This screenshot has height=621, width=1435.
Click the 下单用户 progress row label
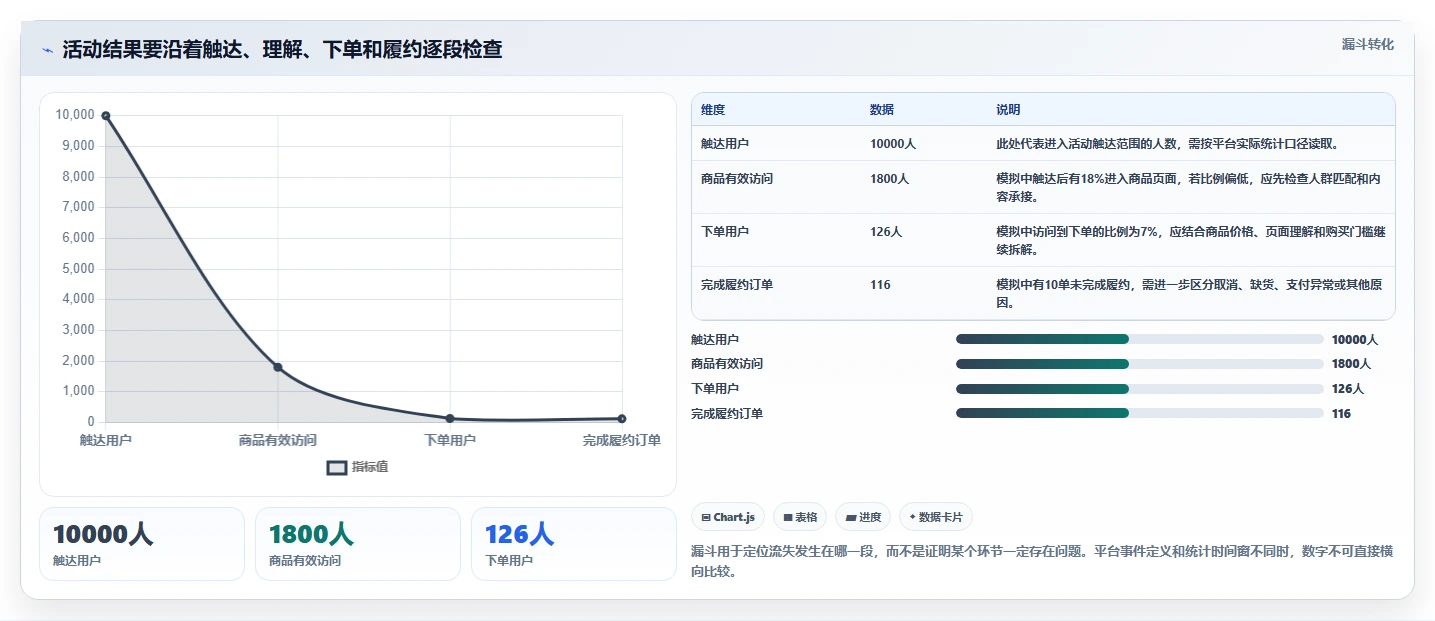pyautogui.click(x=715, y=389)
